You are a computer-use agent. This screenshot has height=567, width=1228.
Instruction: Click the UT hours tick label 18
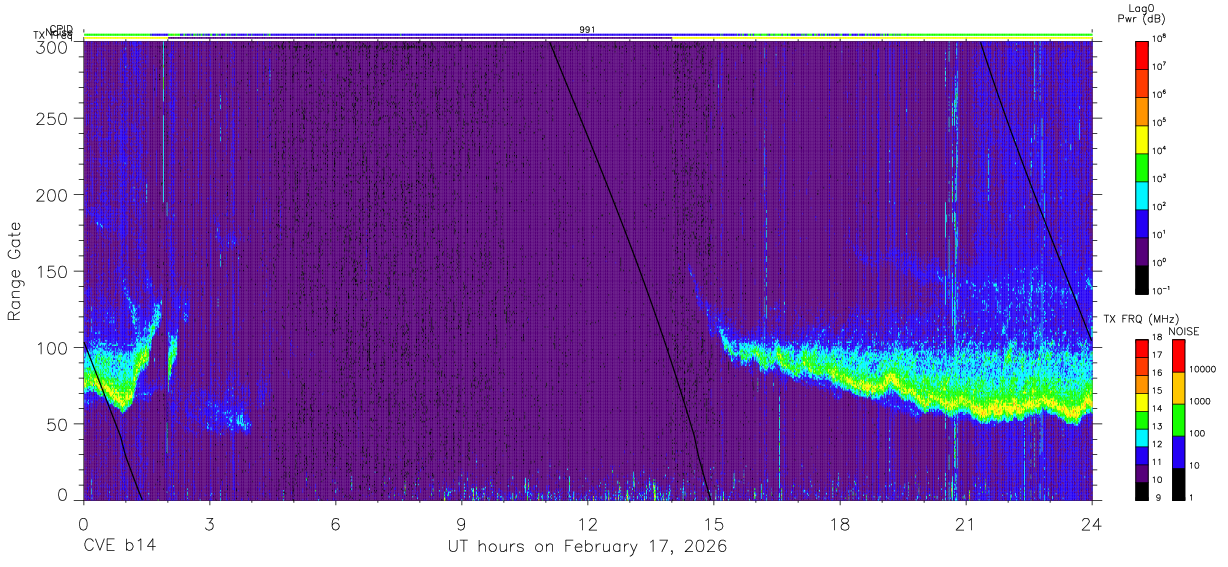[839, 523]
